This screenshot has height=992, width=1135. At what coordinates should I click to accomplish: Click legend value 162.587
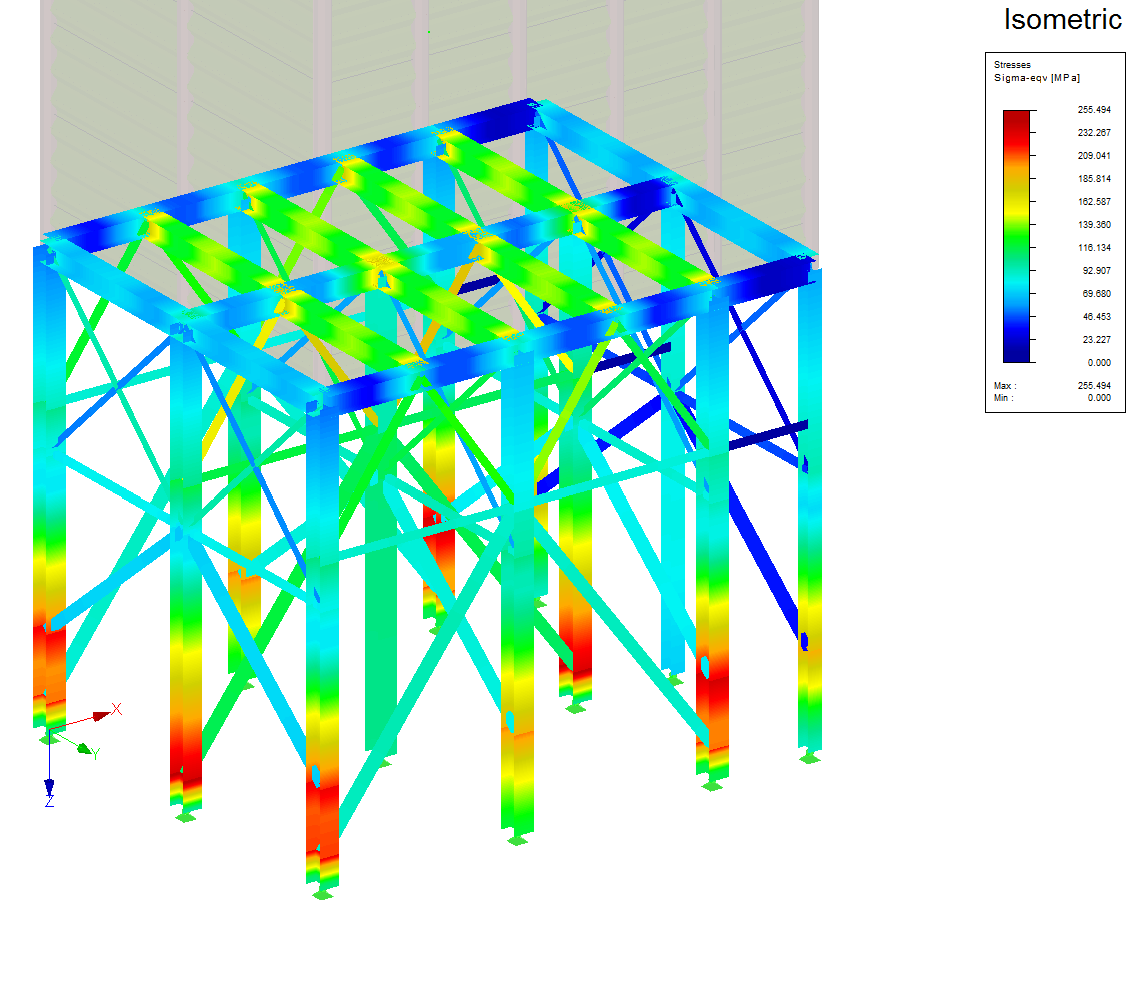1094,202
